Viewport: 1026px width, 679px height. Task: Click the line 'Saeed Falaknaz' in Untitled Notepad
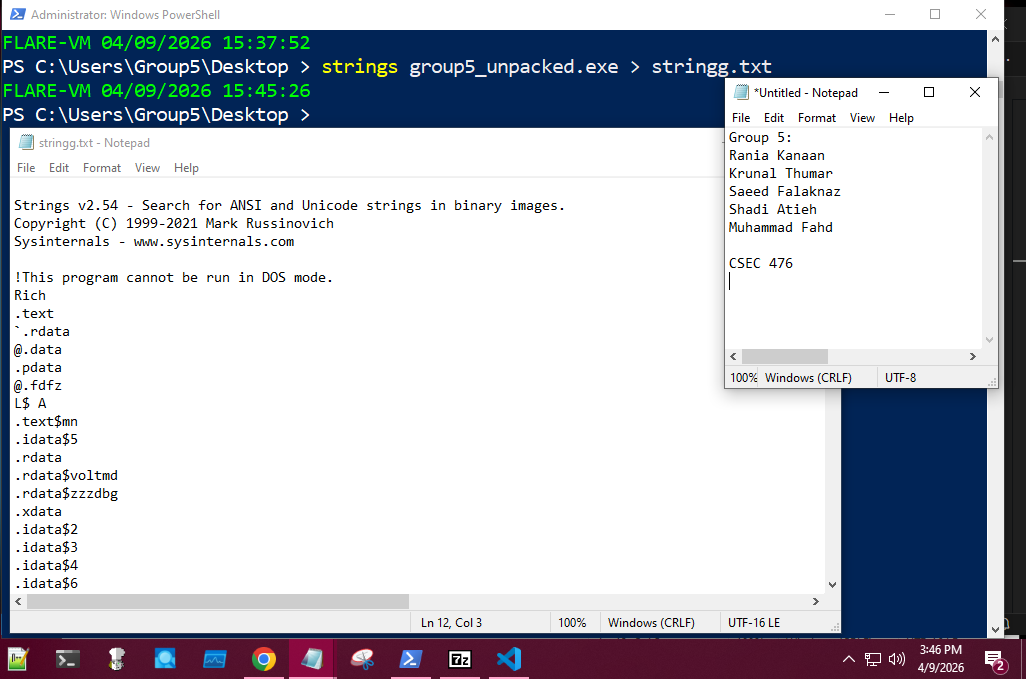coord(785,192)
